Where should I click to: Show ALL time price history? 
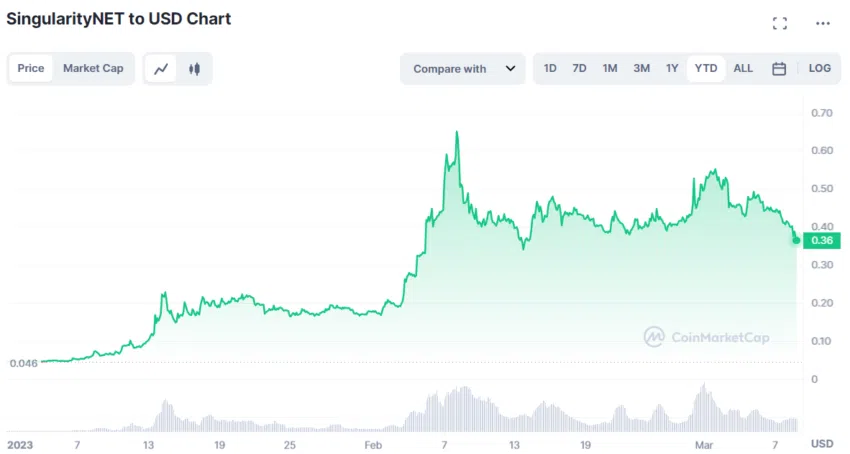coord(743,68)
